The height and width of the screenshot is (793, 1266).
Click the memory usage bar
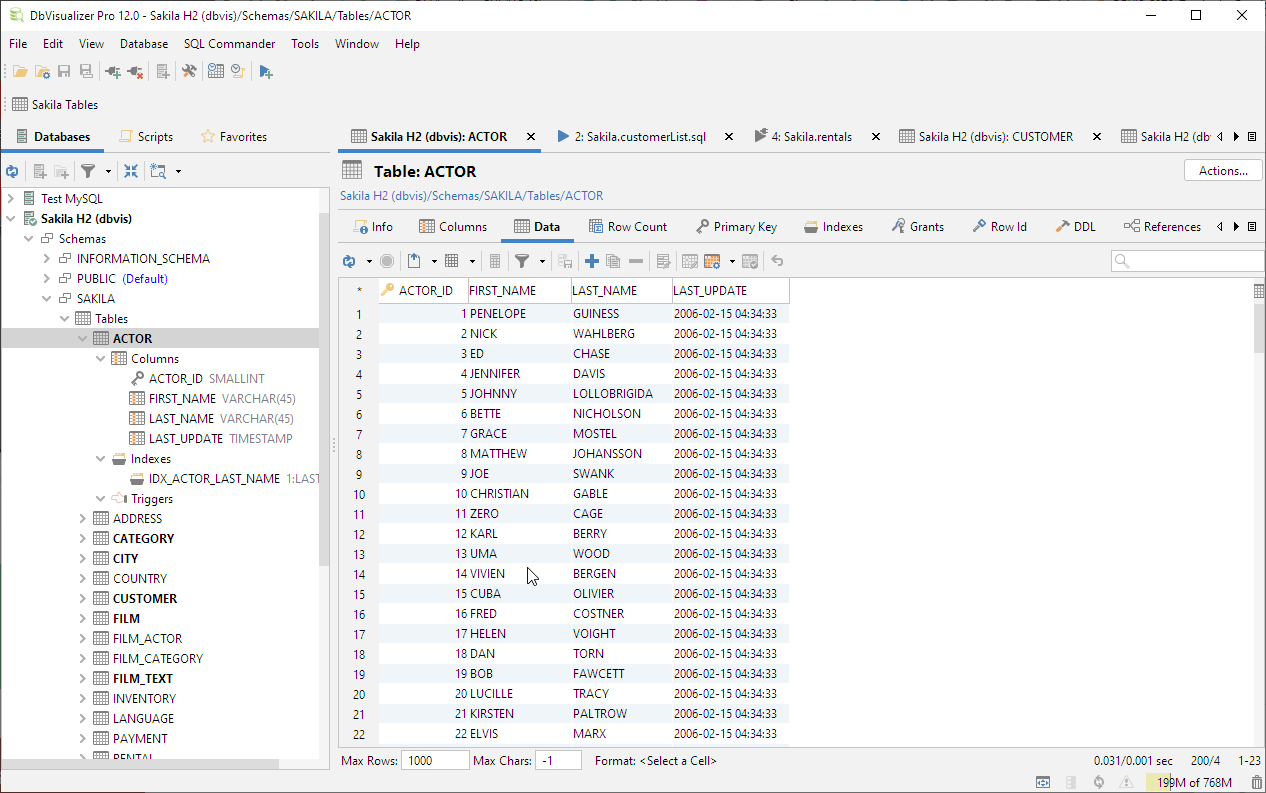click(x=1194, y=782)
